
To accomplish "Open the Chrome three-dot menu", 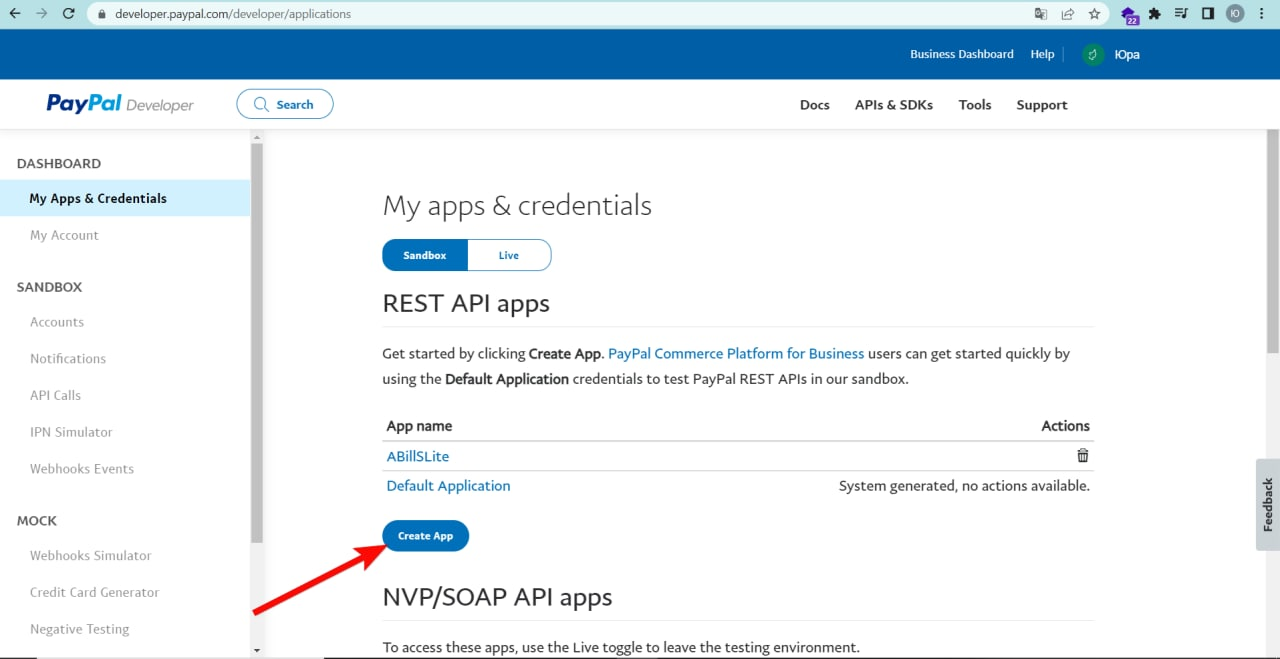I will pos(1264,14).
